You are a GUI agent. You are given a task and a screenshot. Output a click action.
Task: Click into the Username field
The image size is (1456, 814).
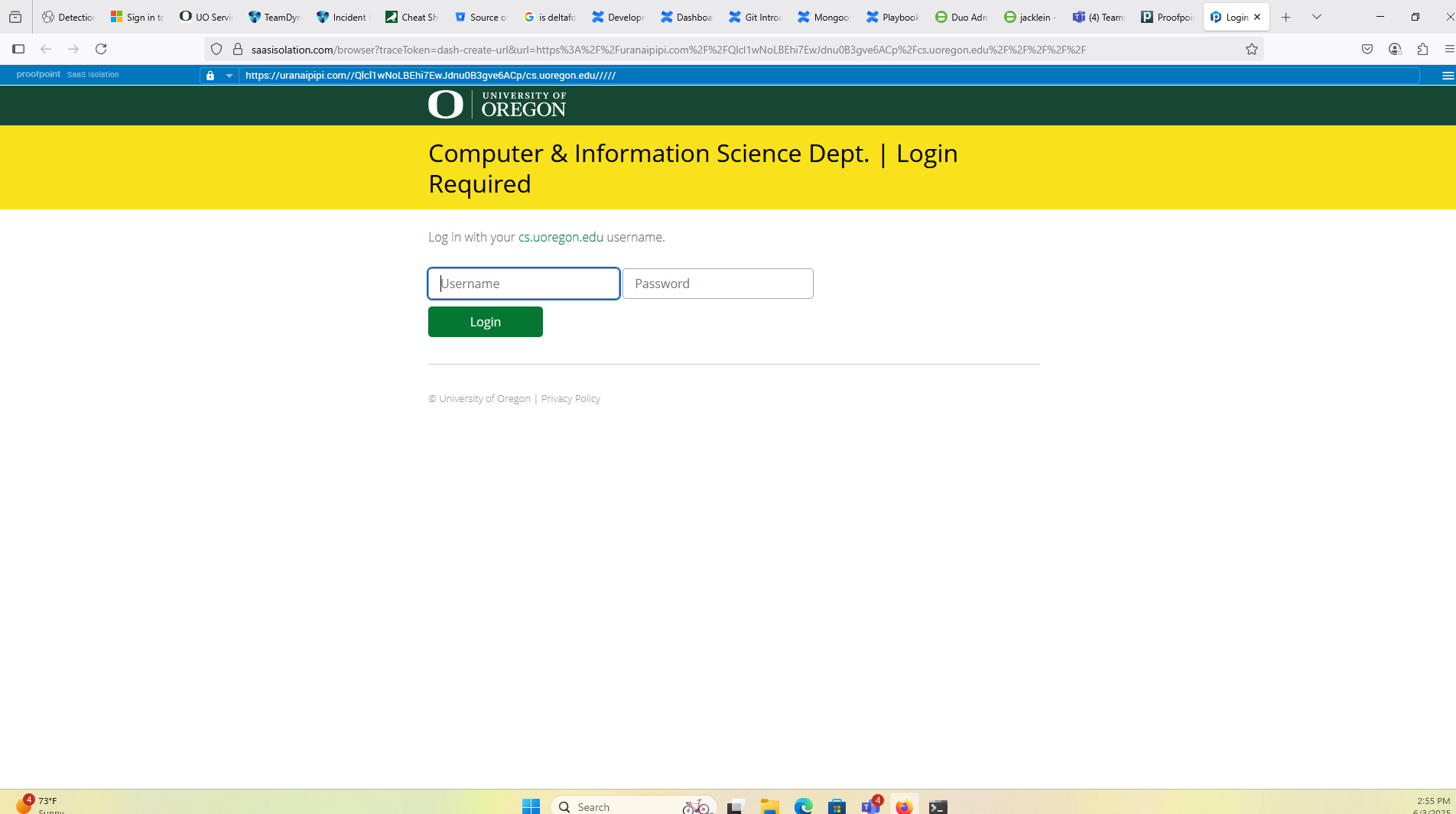pyautogui.click(x=524, y=284)
